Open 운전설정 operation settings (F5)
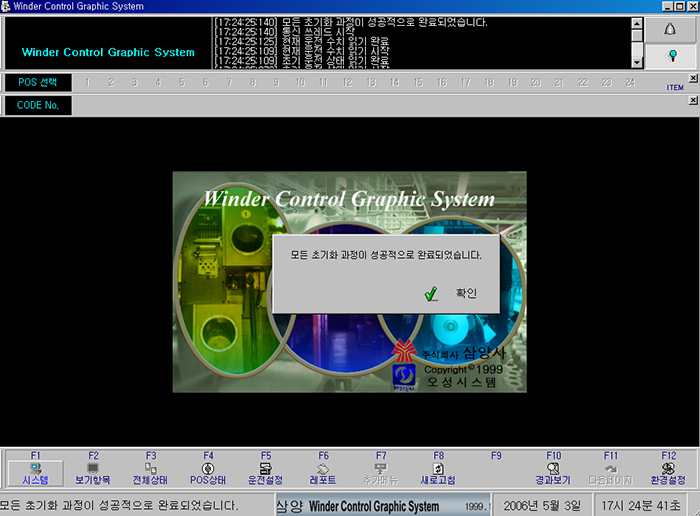 (x=266, y=472)
